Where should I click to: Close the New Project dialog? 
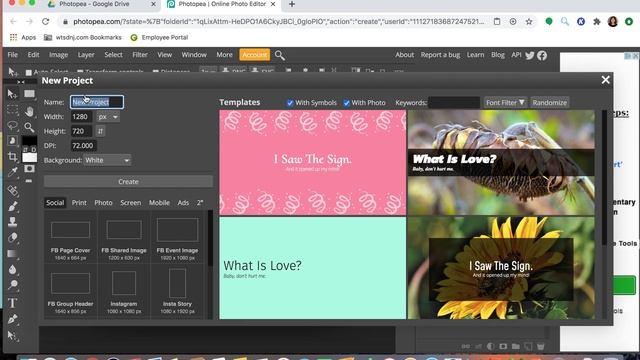(605, 80)
